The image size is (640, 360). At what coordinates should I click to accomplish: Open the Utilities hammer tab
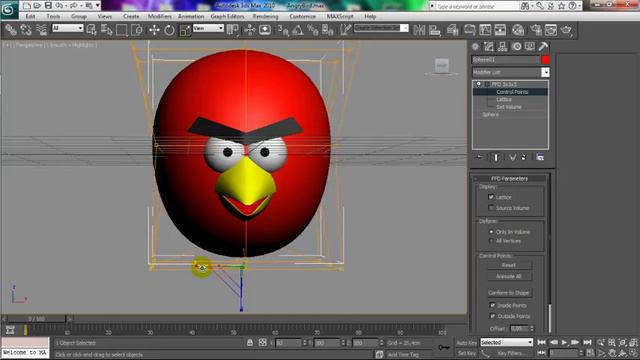point(543,47)
